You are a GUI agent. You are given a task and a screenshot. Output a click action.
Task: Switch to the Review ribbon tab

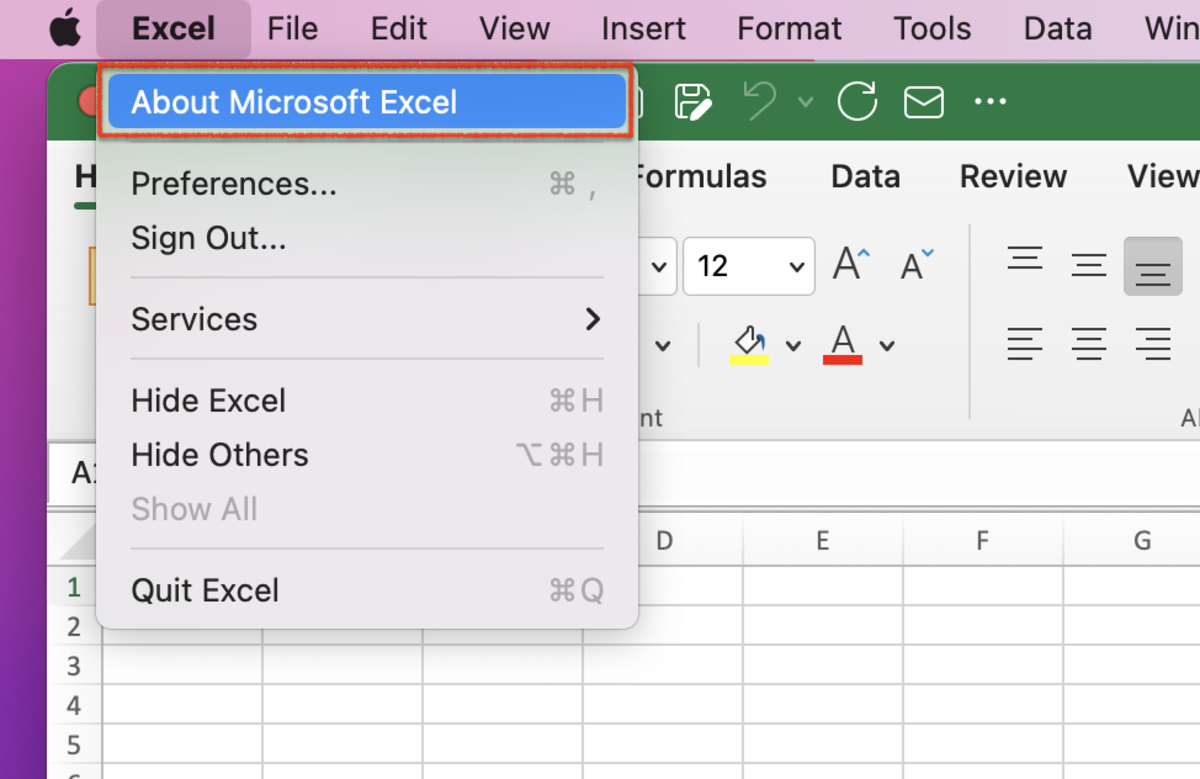(1012, 176)
